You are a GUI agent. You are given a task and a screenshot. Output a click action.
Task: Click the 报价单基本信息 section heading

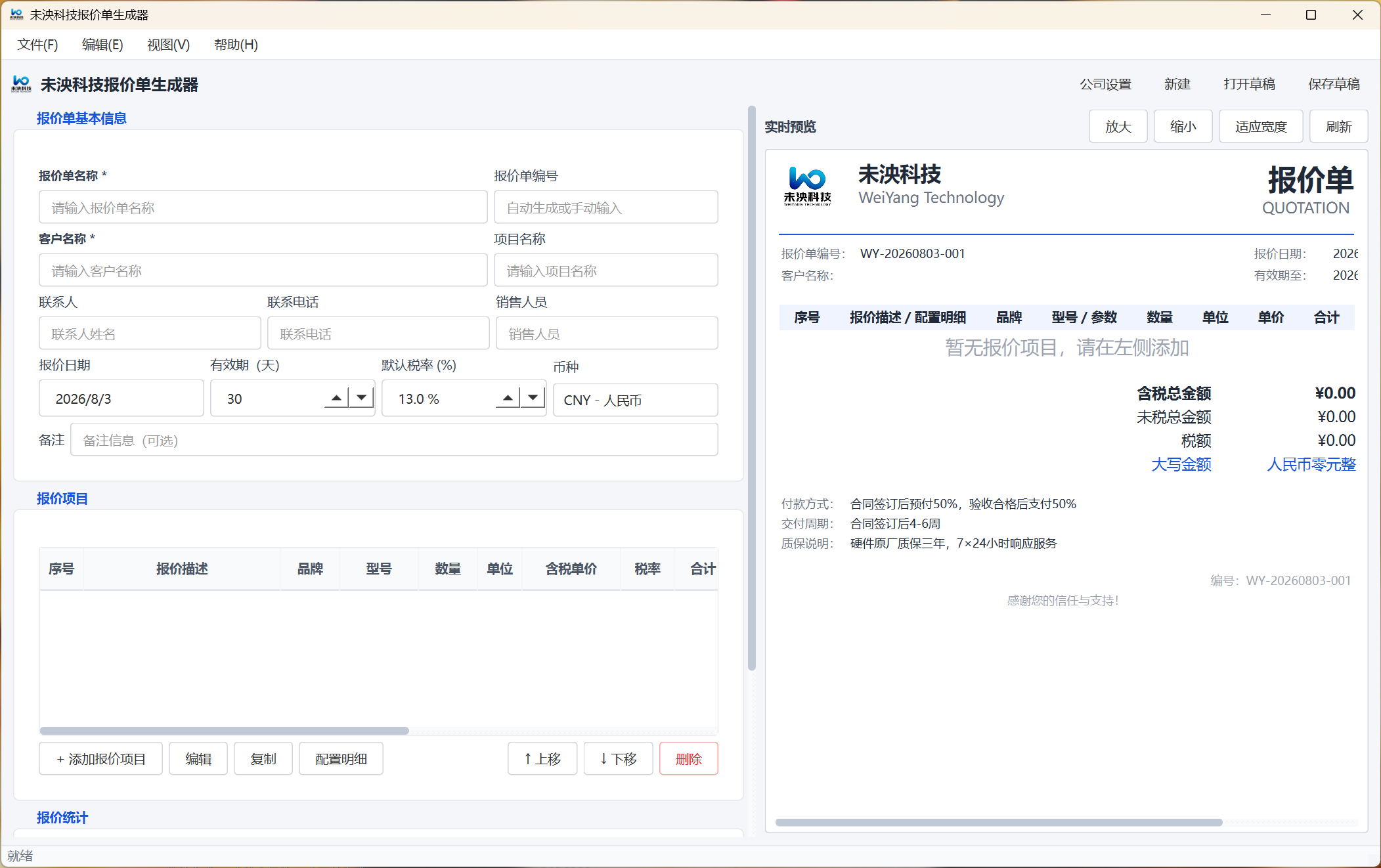[81, 118]
